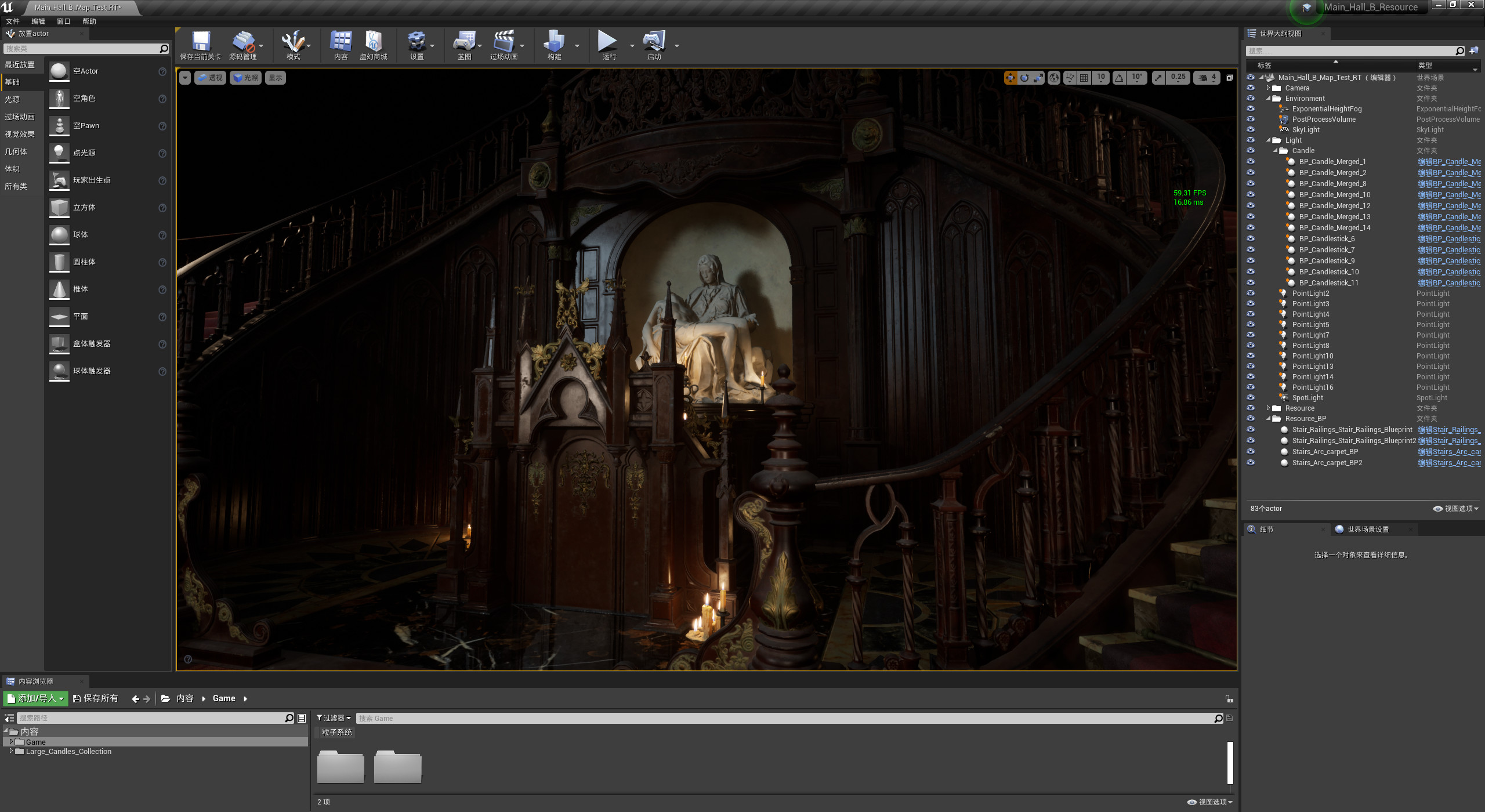Toggle world/local coordinate globe icon
Viewport: 1485px width, 812px height.
1054,78
